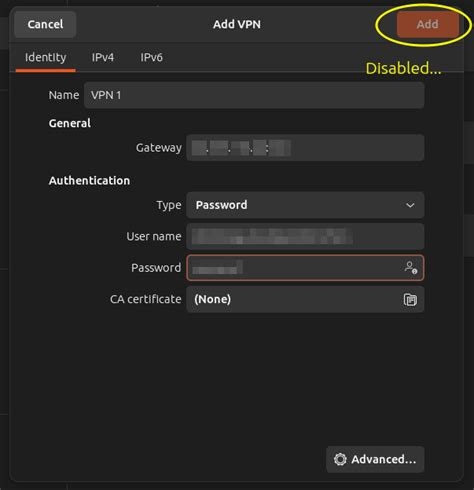Click the CA certificate label
The width and height of the screenshot is (474, 490).
pyautogui.click(x=146, y=299)
